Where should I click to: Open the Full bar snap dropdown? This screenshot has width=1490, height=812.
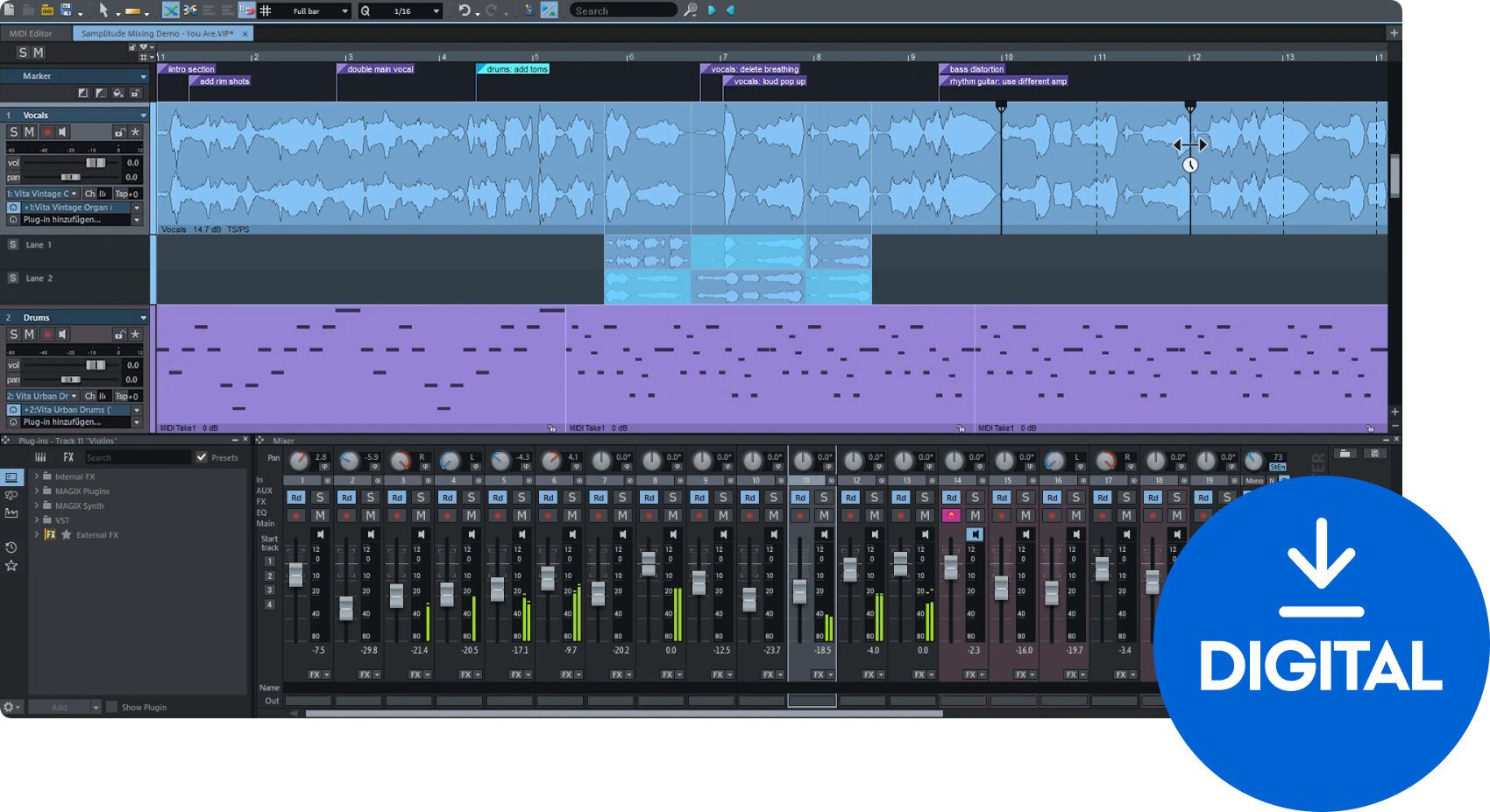click(x=344, y=11)
